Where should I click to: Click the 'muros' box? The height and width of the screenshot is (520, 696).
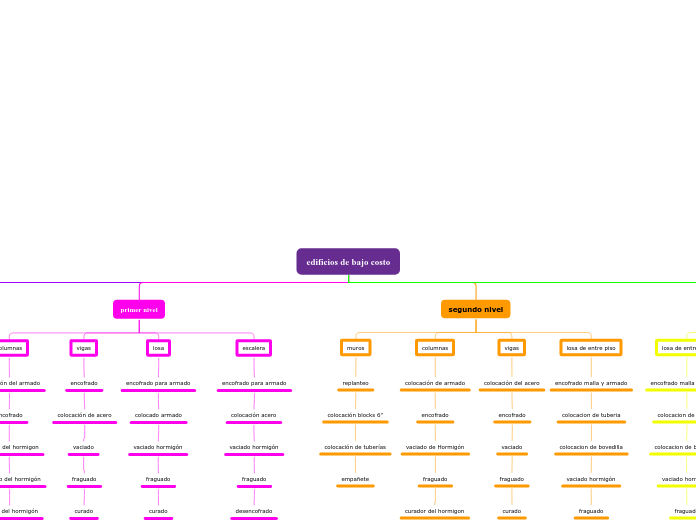tap(356, 348)
